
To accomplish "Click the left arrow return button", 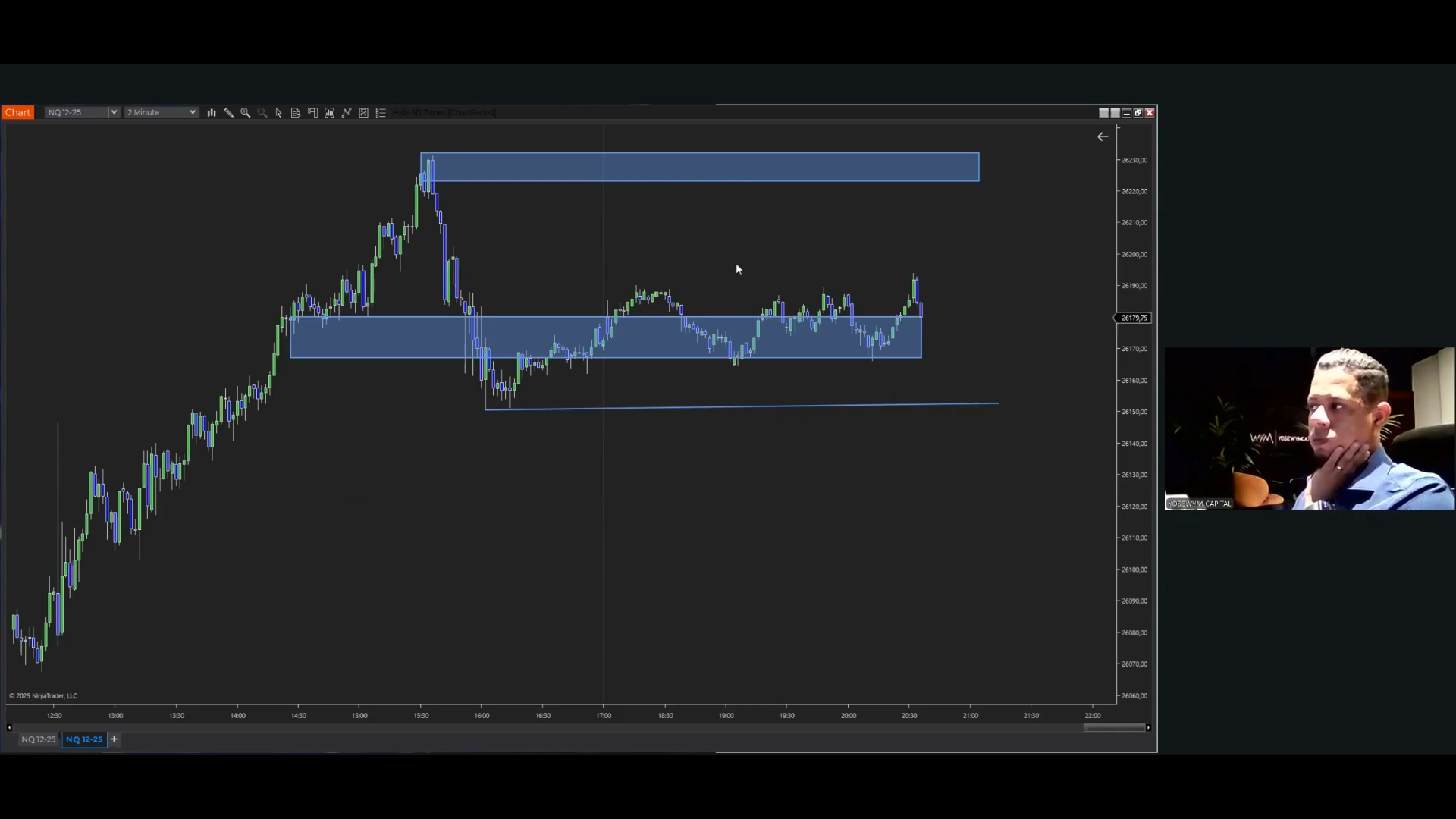I will 1103,136.
